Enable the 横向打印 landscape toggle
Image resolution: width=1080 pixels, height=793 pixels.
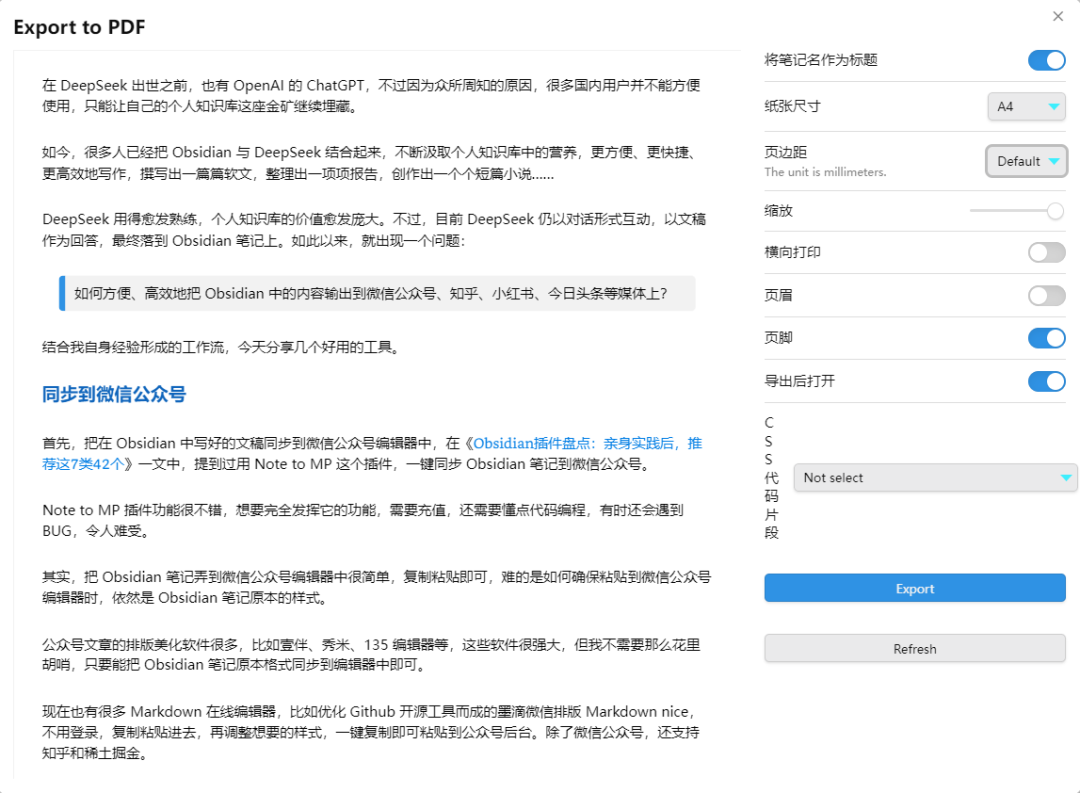1046,252
